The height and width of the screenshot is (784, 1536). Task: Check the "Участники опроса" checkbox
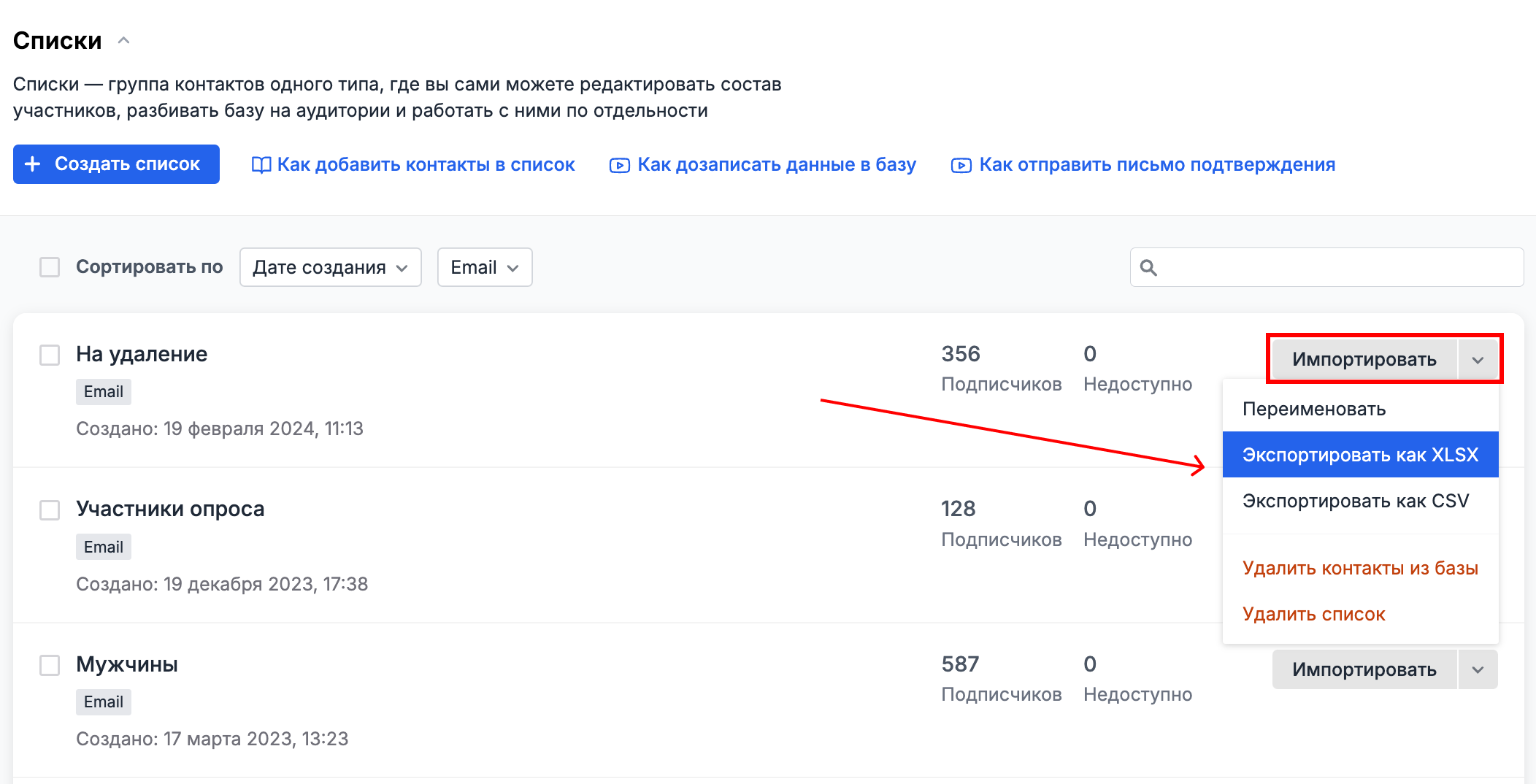pos(49,510)
